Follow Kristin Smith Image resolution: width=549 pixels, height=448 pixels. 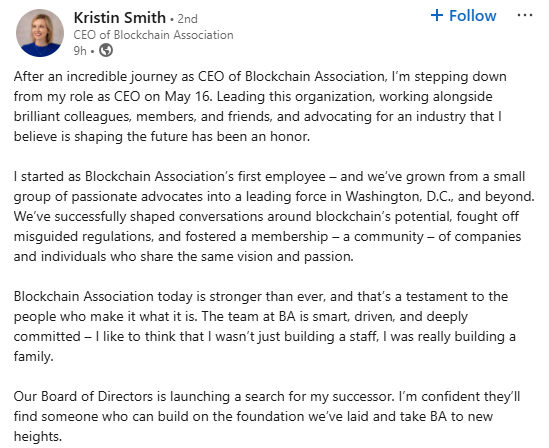pos(463,15)
